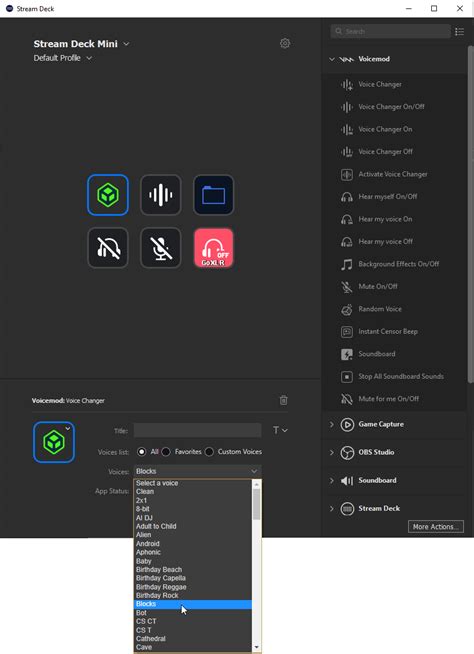This screenshot has width=474, height=654.
Task: Select the muted microphone key
Action: (x=161, y=248)
